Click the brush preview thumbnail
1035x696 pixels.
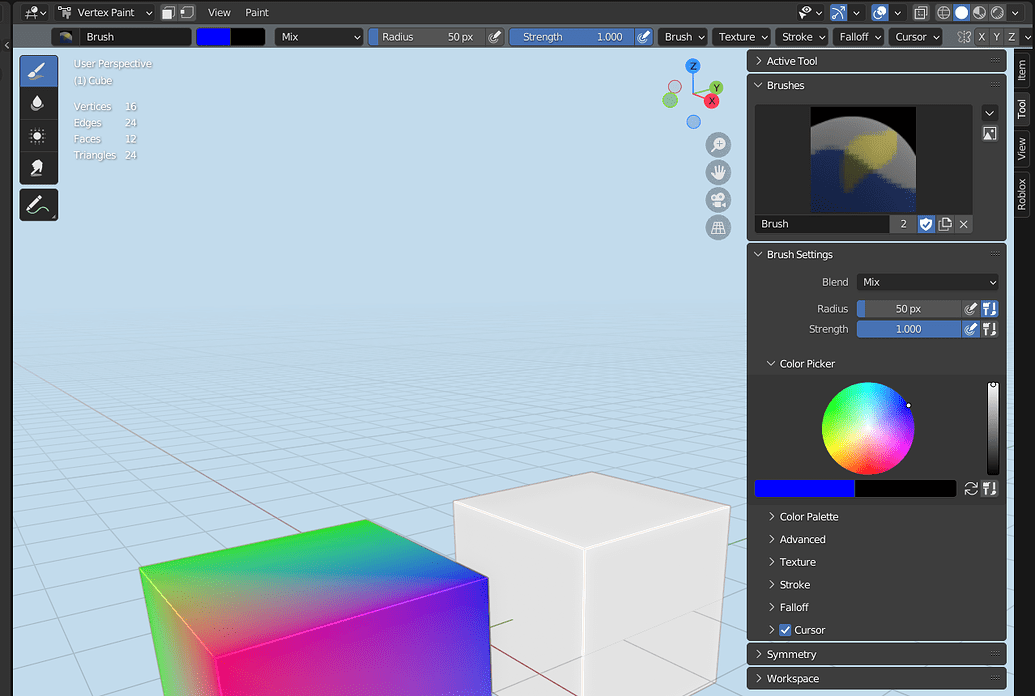pos(863,160)
